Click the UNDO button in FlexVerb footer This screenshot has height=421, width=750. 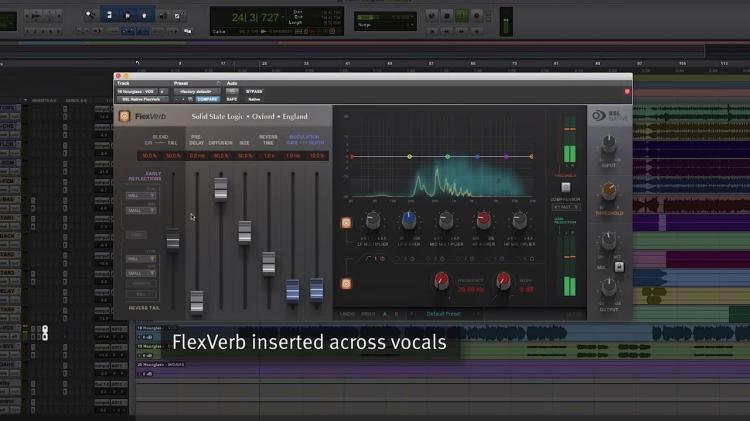[x=347, y=314]
